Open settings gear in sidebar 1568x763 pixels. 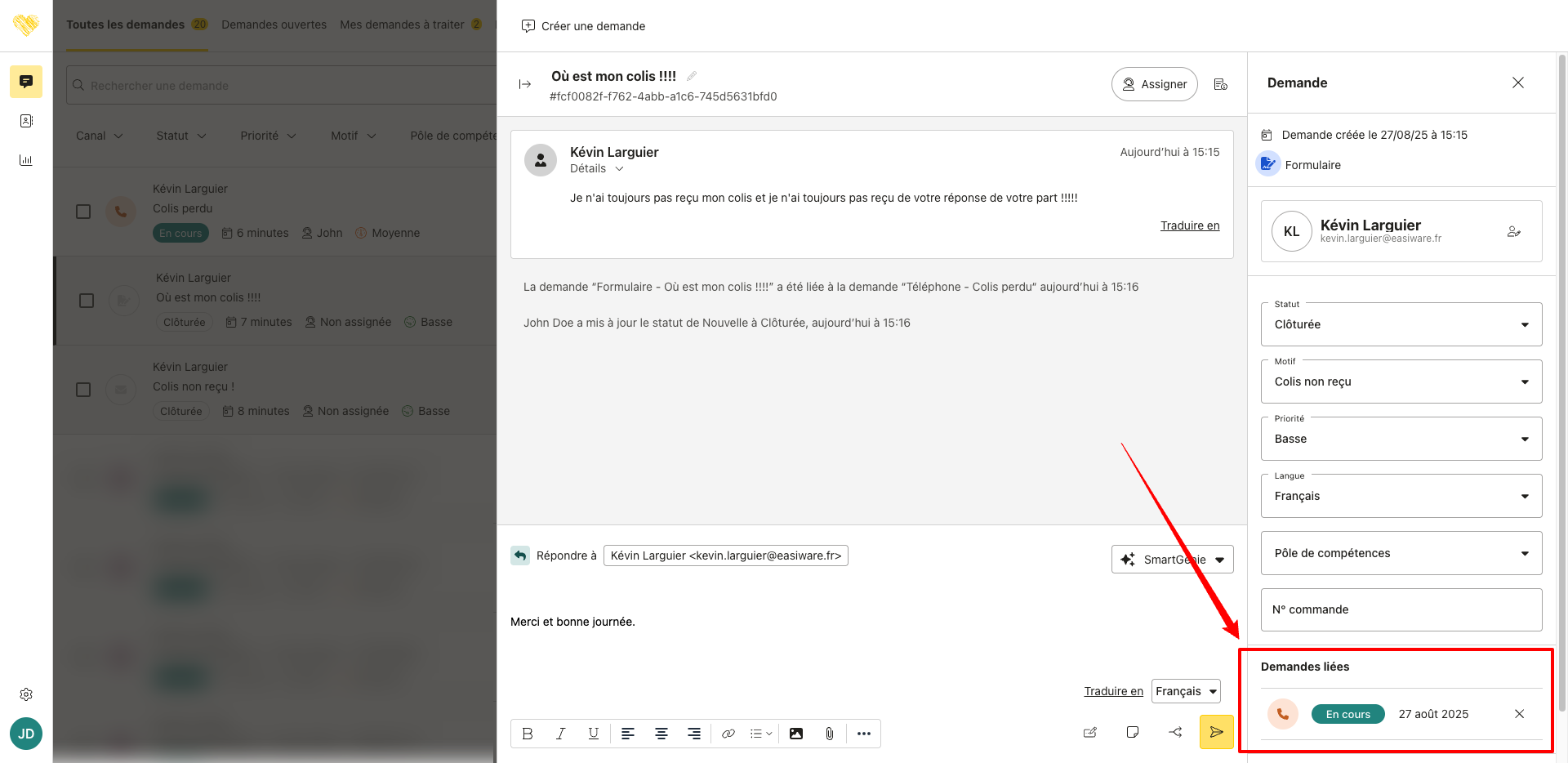(26, 694)
